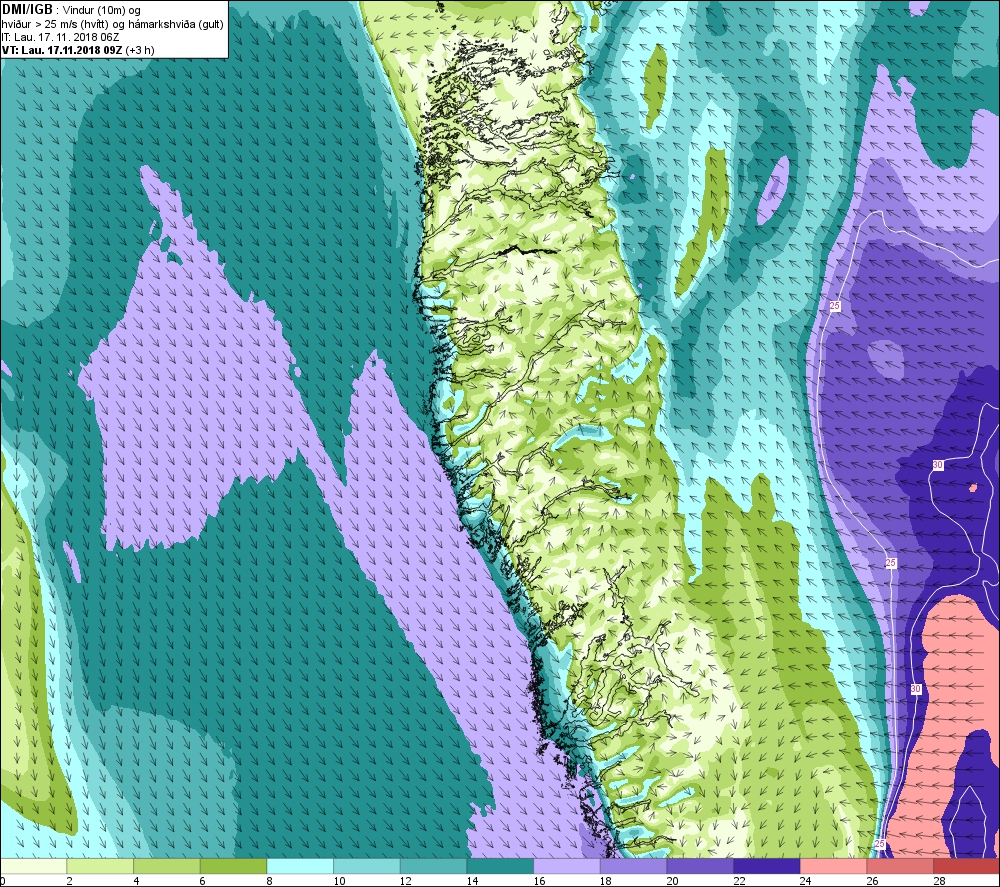Viewport: 1000px width, 887px height.
Task: Click the scale label '22'
Action: tap(739, 881)
